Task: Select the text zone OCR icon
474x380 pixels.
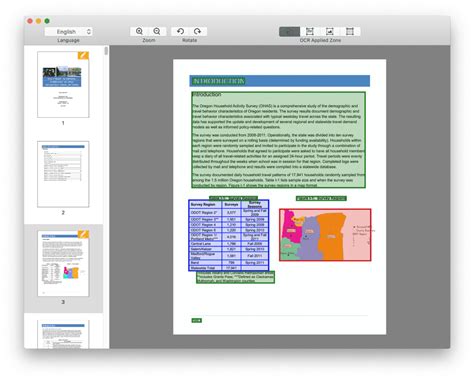Action: tap(310, 32)
